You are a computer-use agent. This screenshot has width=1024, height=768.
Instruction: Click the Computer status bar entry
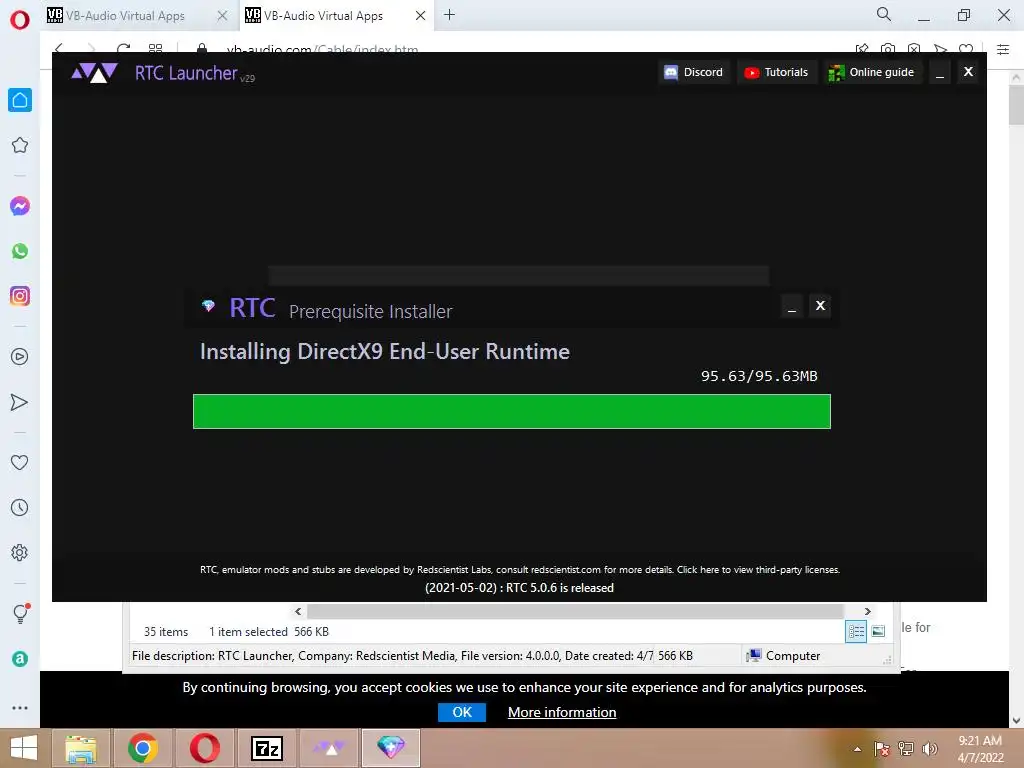[784, 656]
